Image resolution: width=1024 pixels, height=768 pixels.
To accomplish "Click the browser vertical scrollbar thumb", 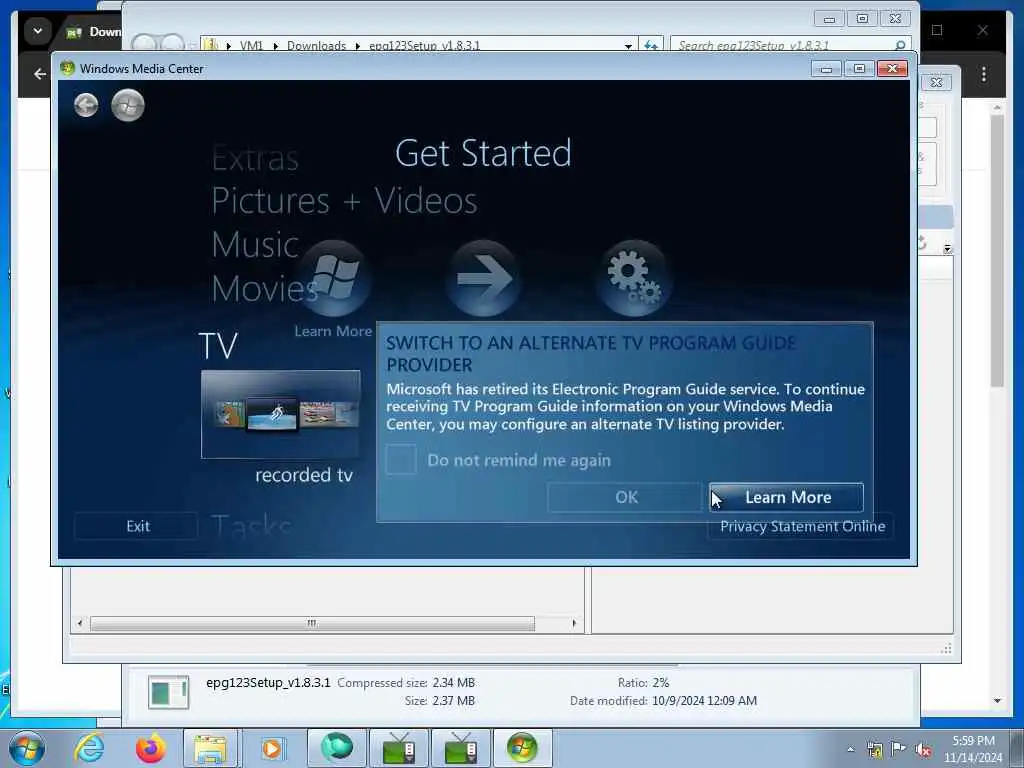I will pyautogui.click(x=997, y=251).
